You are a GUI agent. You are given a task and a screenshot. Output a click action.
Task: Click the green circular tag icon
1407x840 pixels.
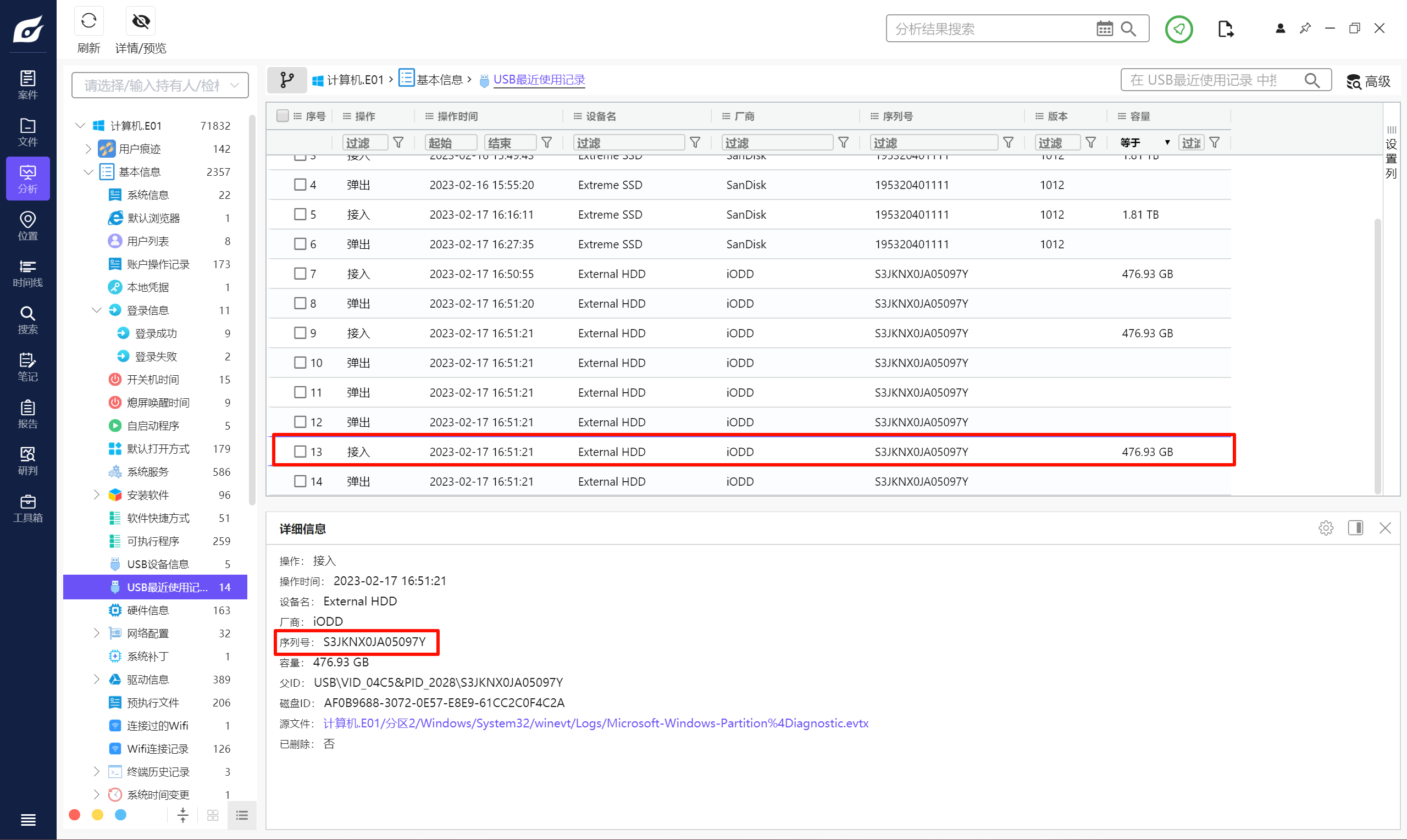[1179, 29]
